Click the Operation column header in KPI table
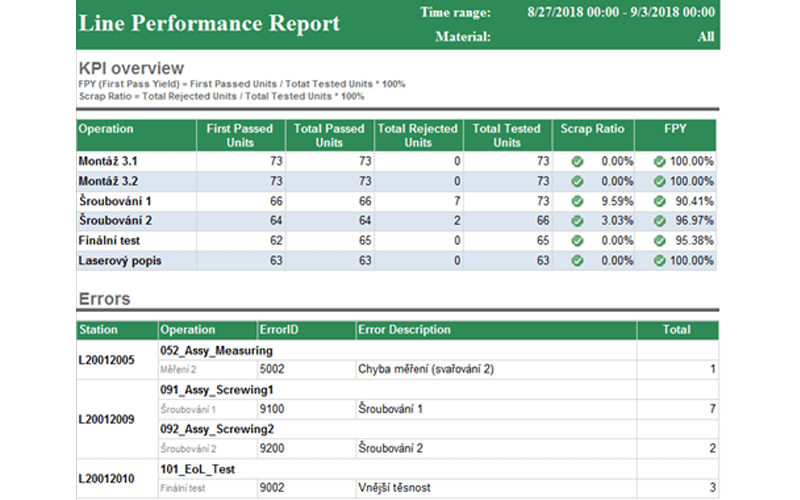This screenshot has width=800, height=500. tap(106, 129)
